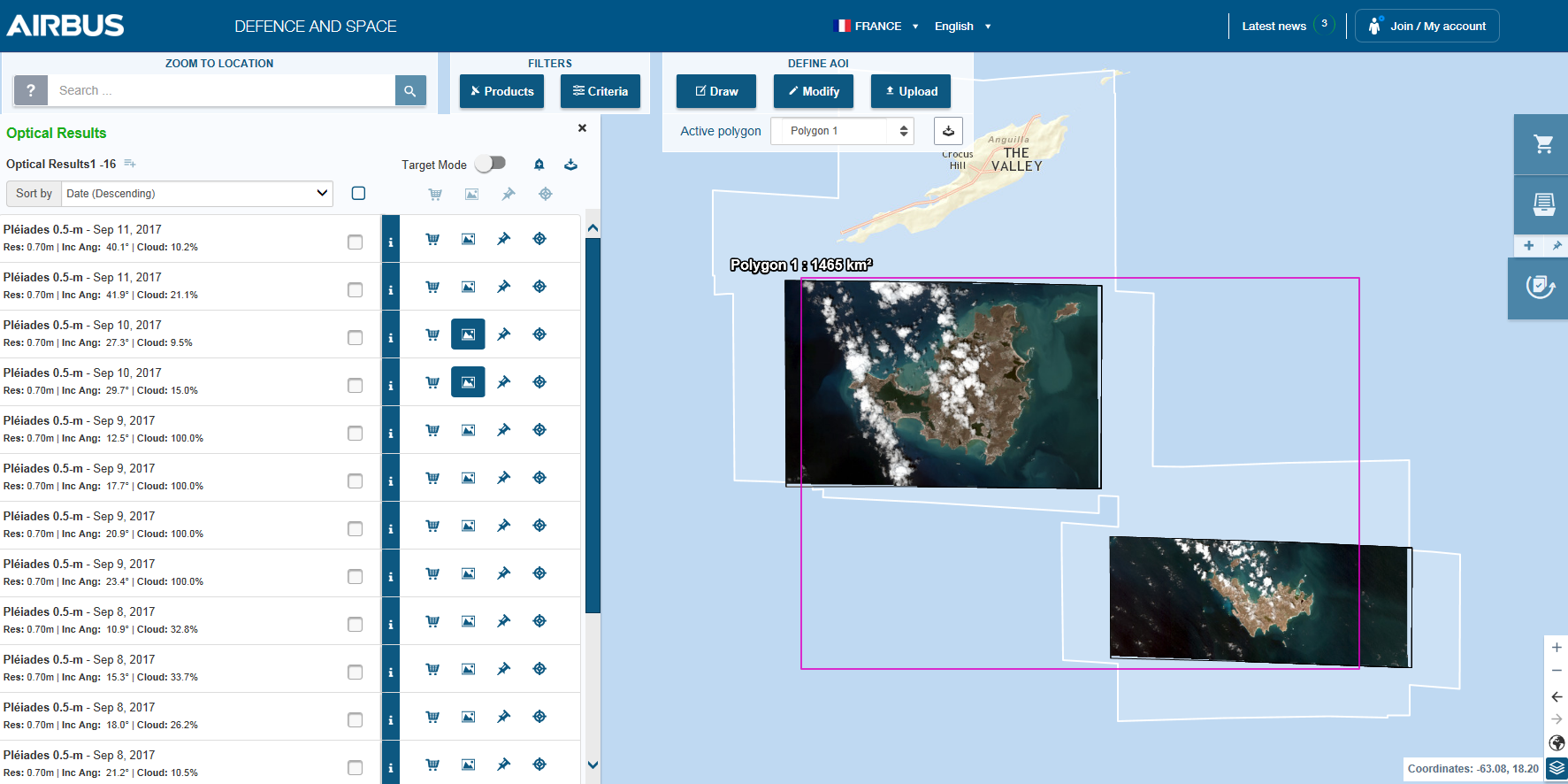This screenshot has height=784, width=1568.
Task: Open the tasking clock-check side icon
Action: (1540, 288)
